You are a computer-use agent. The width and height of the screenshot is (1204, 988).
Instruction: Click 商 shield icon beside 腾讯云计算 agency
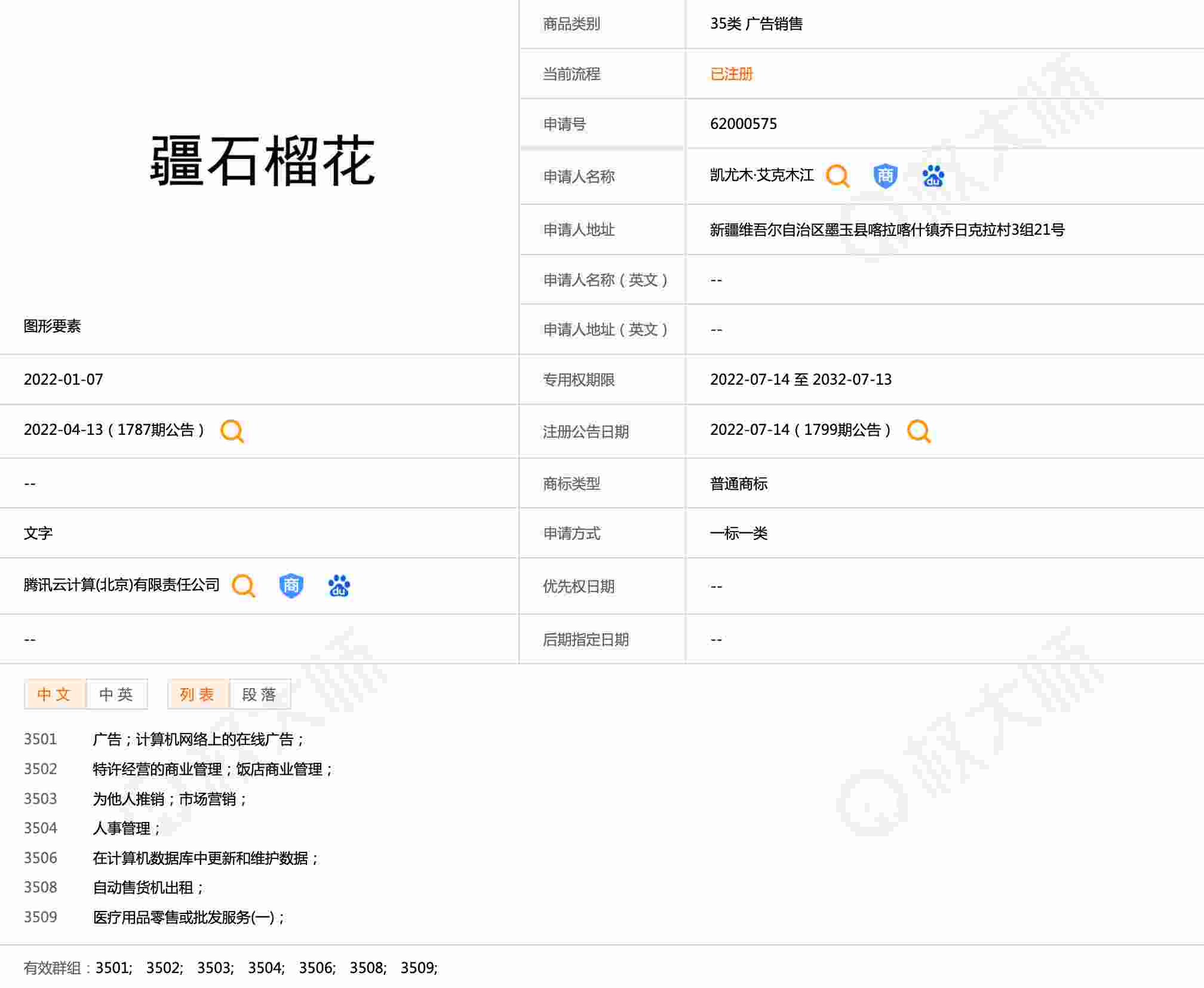(291, 585)
